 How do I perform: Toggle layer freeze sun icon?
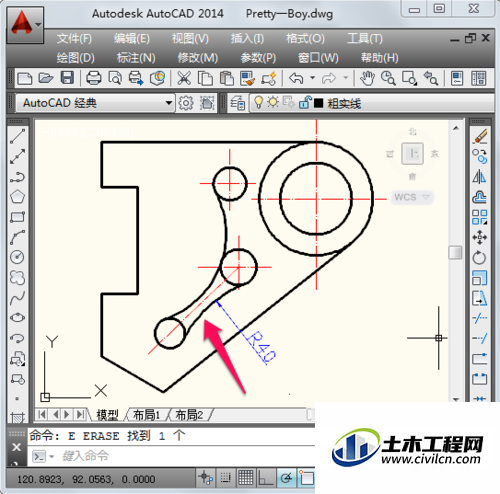(x=273, y=102)
